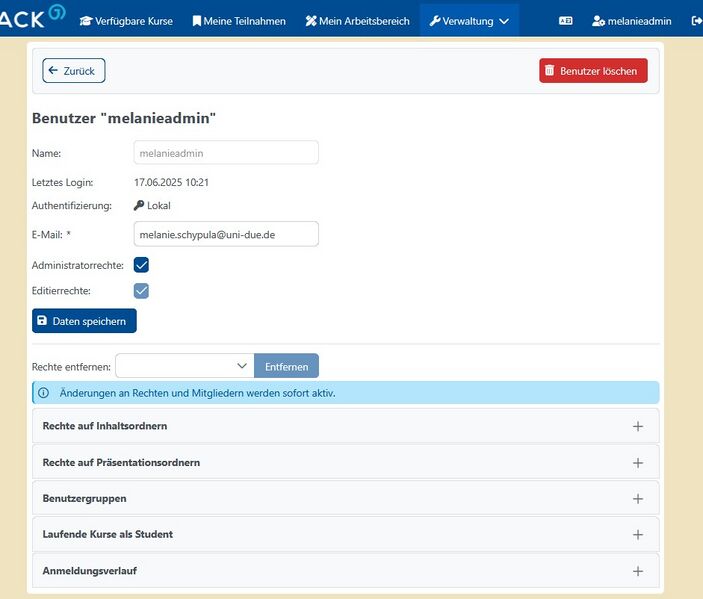Uncheck the Administratorrechte checkbox

(x=141, y=265)
